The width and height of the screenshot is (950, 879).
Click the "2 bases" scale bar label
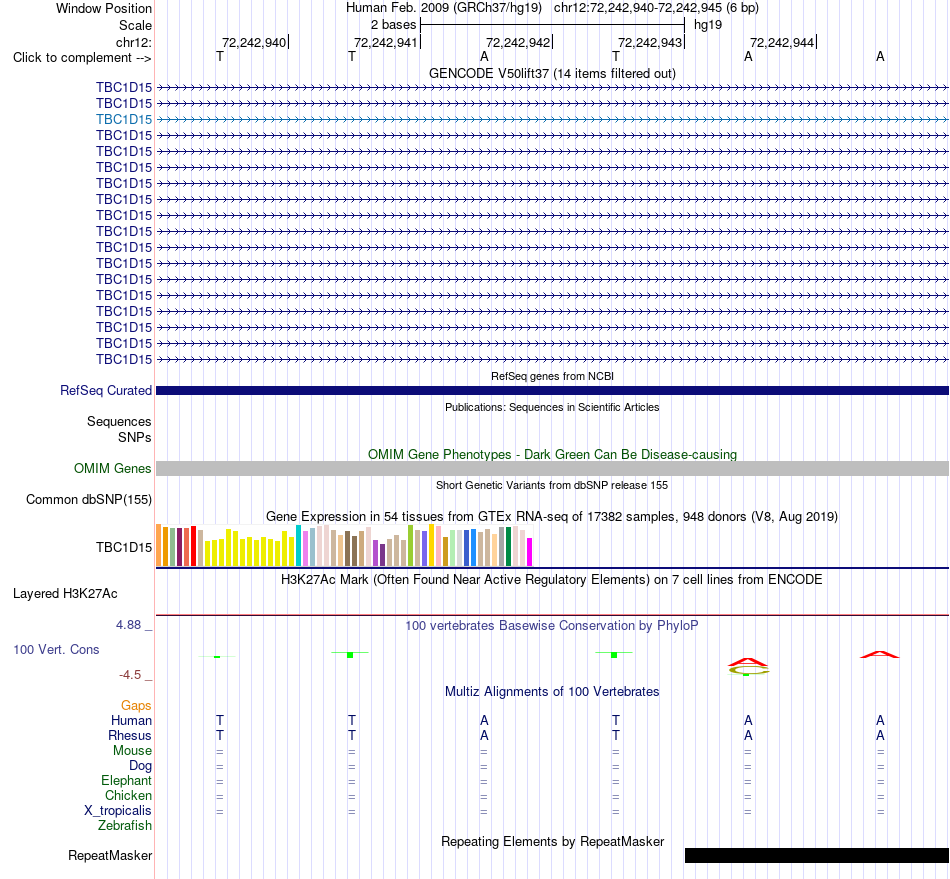(394, 25)
